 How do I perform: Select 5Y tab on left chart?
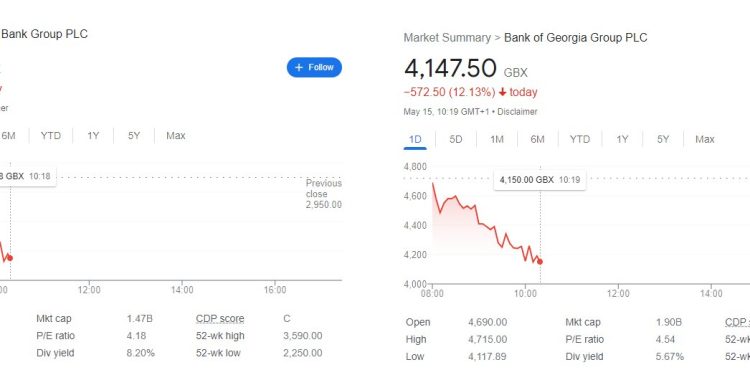pyautogui.click(x=133, y=136)
